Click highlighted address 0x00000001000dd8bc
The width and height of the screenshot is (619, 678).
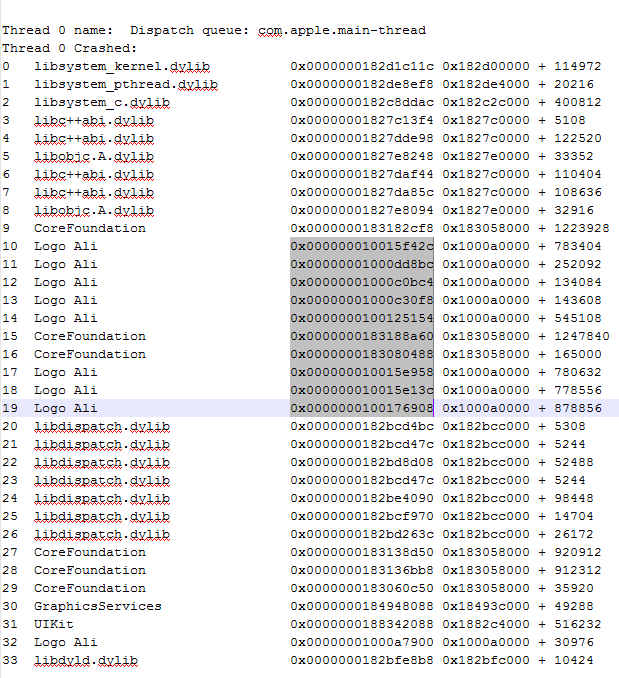(362, 264)
